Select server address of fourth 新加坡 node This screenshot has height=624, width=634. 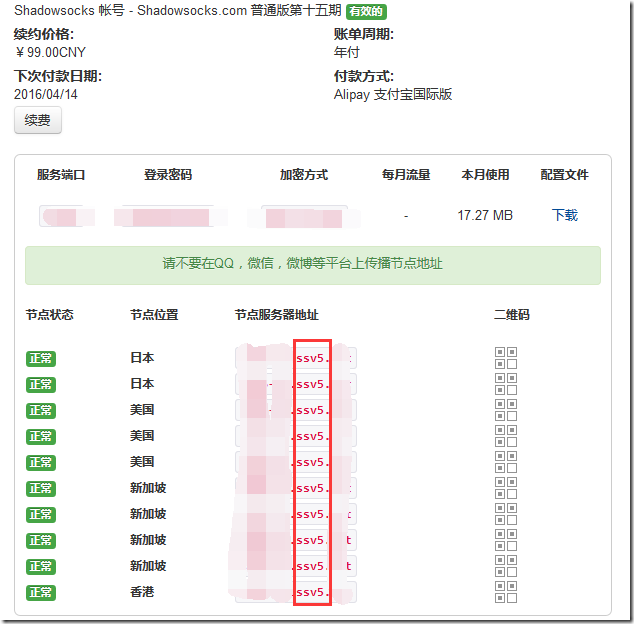pos(296,566)
